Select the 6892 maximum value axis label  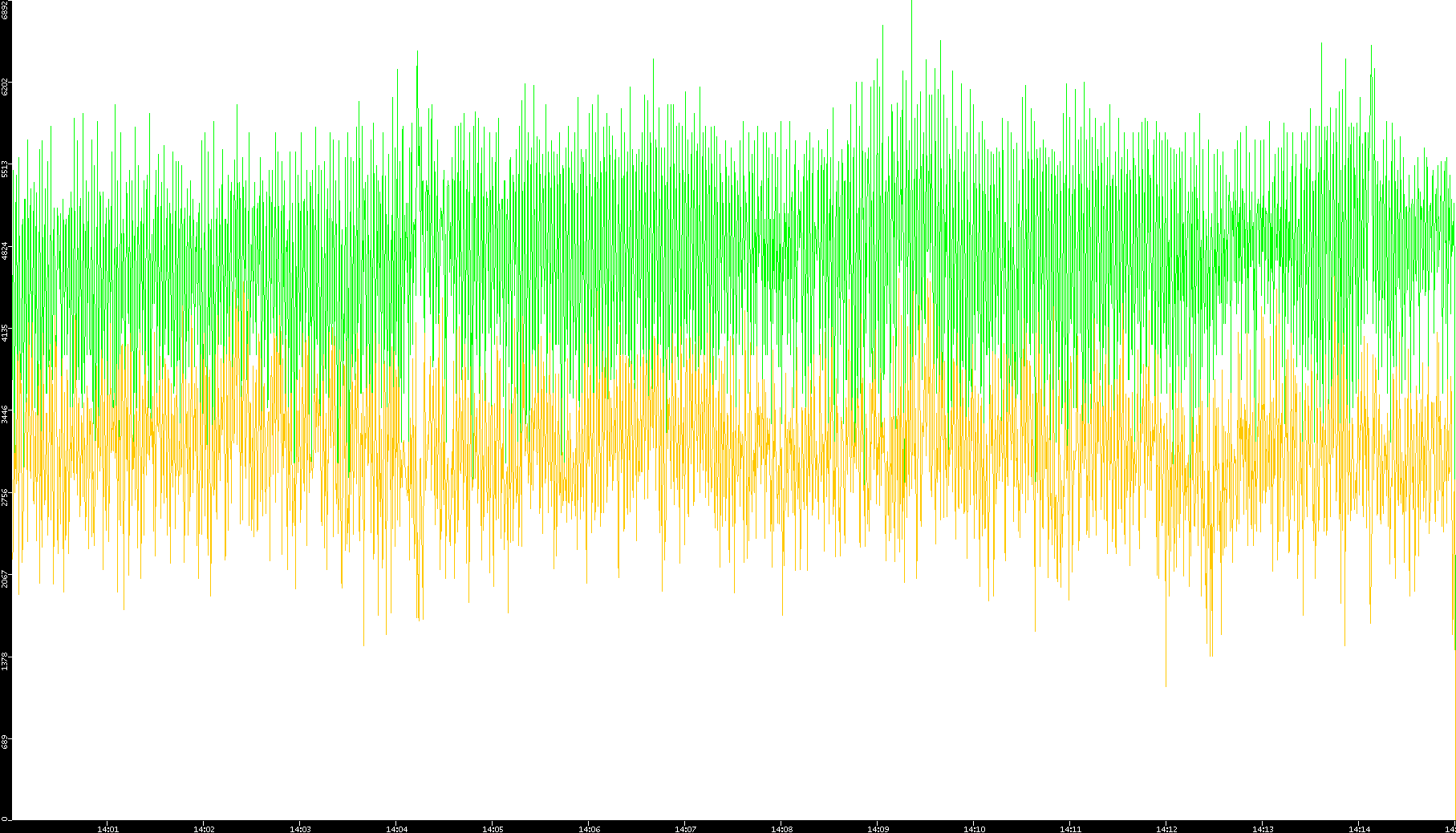click(x=5, y=10)
